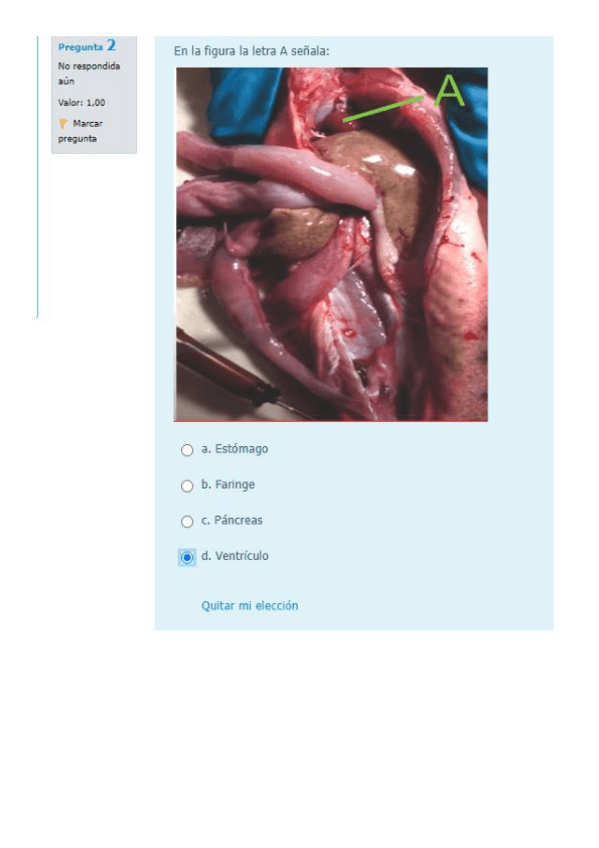This screenshot has height=848, width=599.
Task: Click the 'Valor: 1,00' score text
Action: (82, 103)
